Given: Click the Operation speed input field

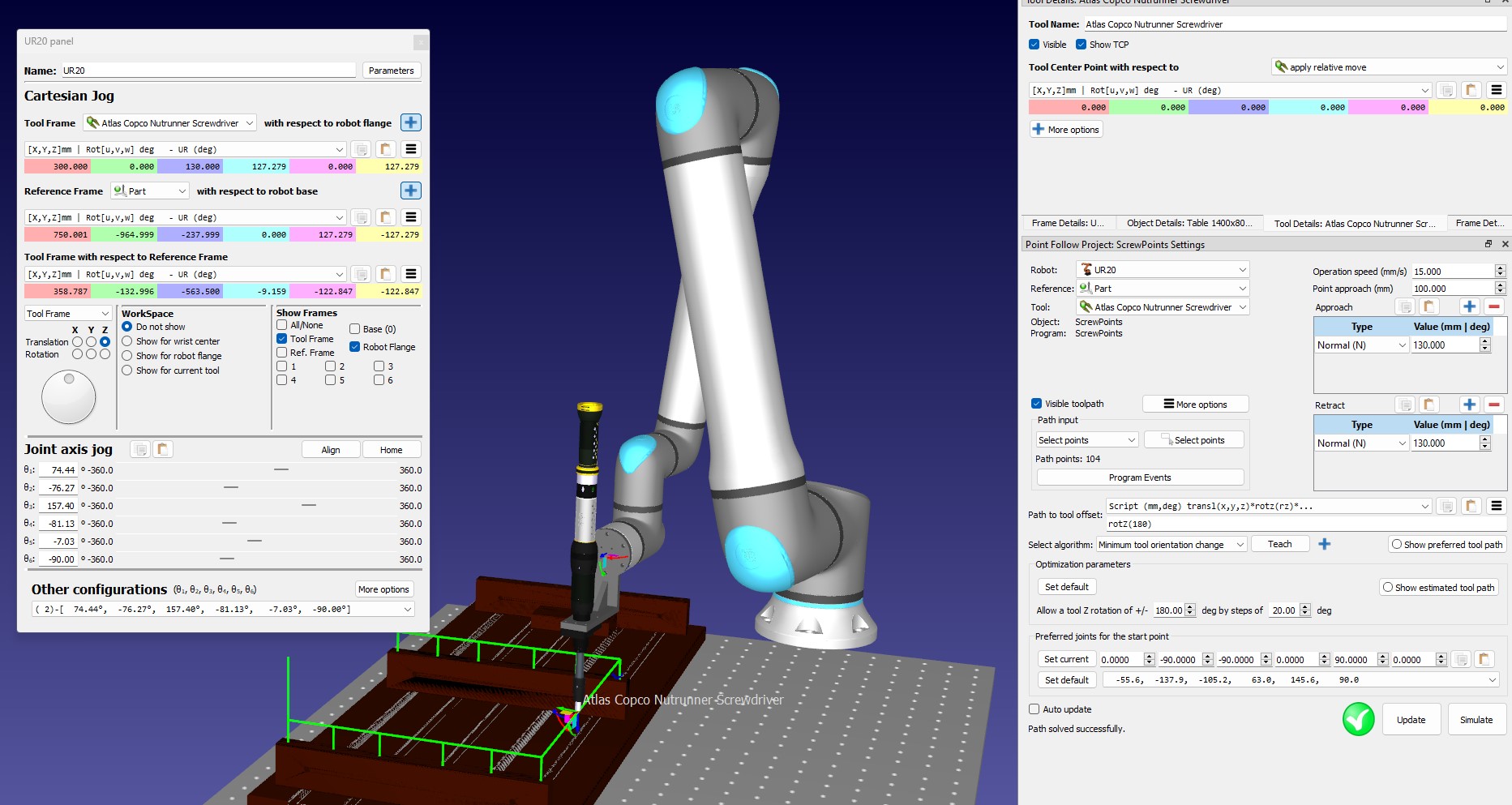Looking at the screenshot, I should [1451, 272].
